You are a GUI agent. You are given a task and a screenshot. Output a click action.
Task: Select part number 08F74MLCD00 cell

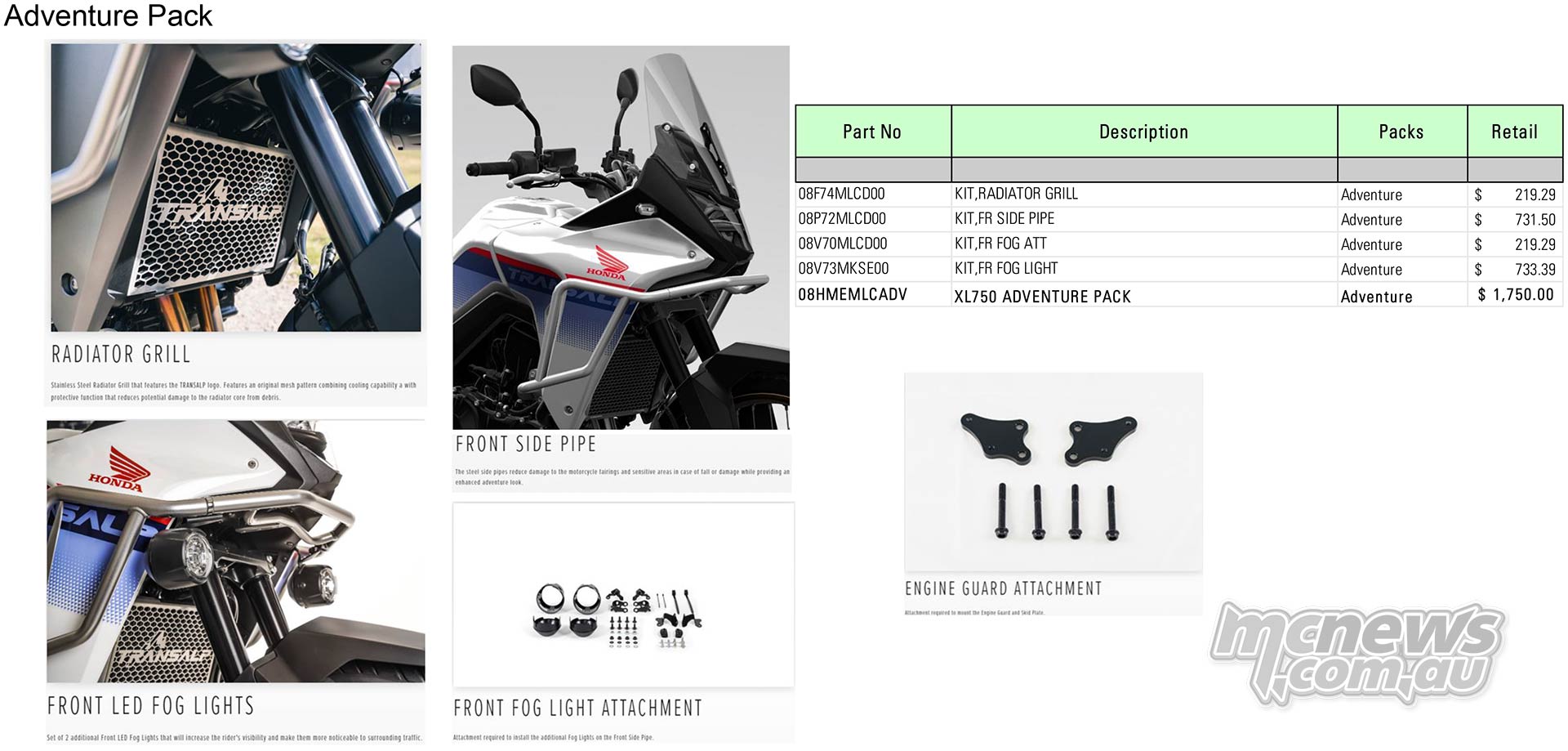click(x=873, y=194)
